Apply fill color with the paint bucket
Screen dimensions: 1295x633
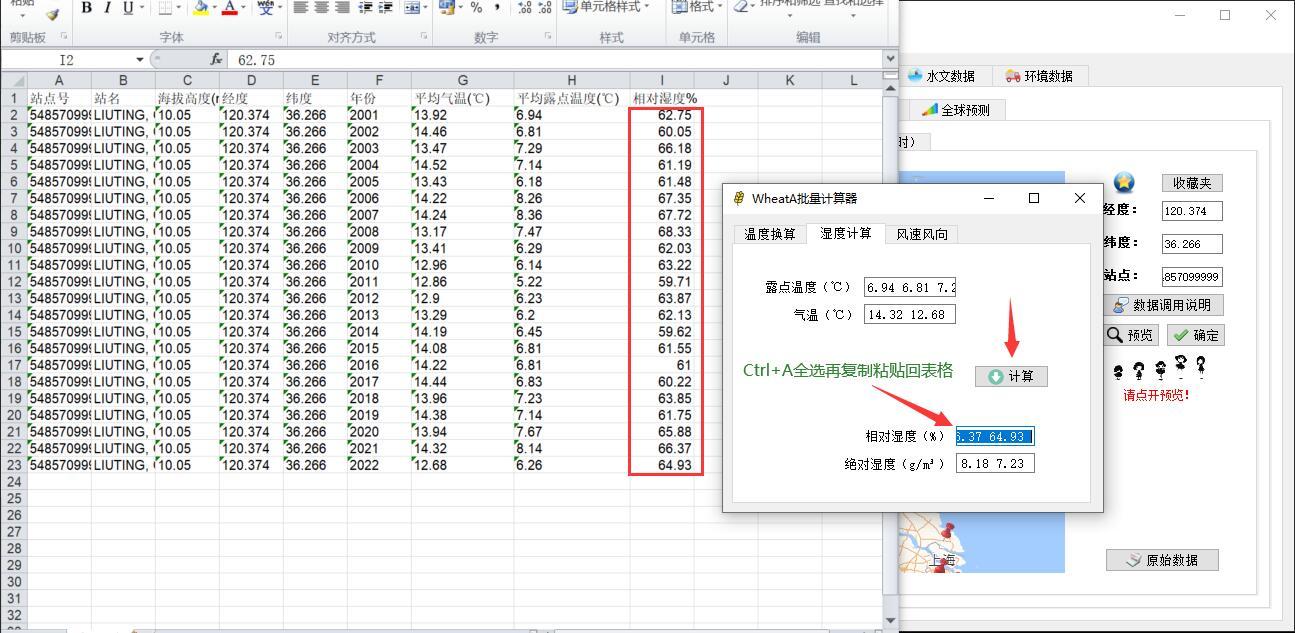point(201,8)
